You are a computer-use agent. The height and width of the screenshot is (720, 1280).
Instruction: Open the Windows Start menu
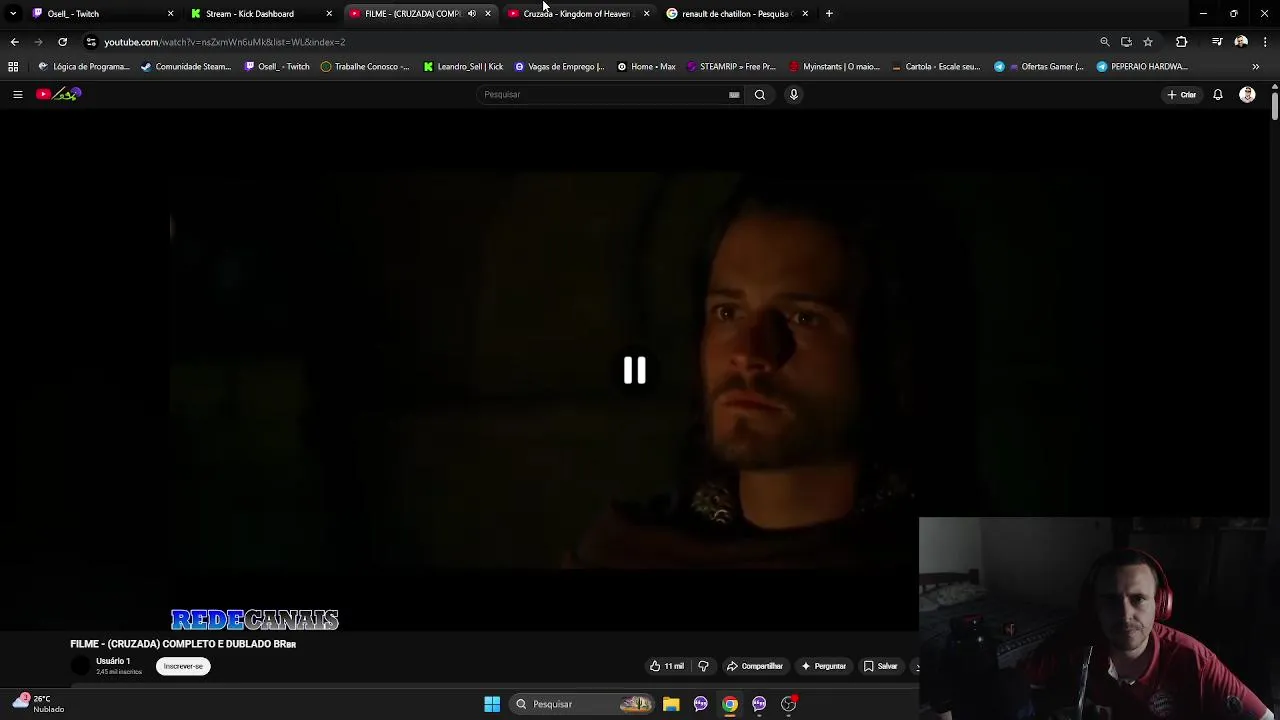(492, 704)
